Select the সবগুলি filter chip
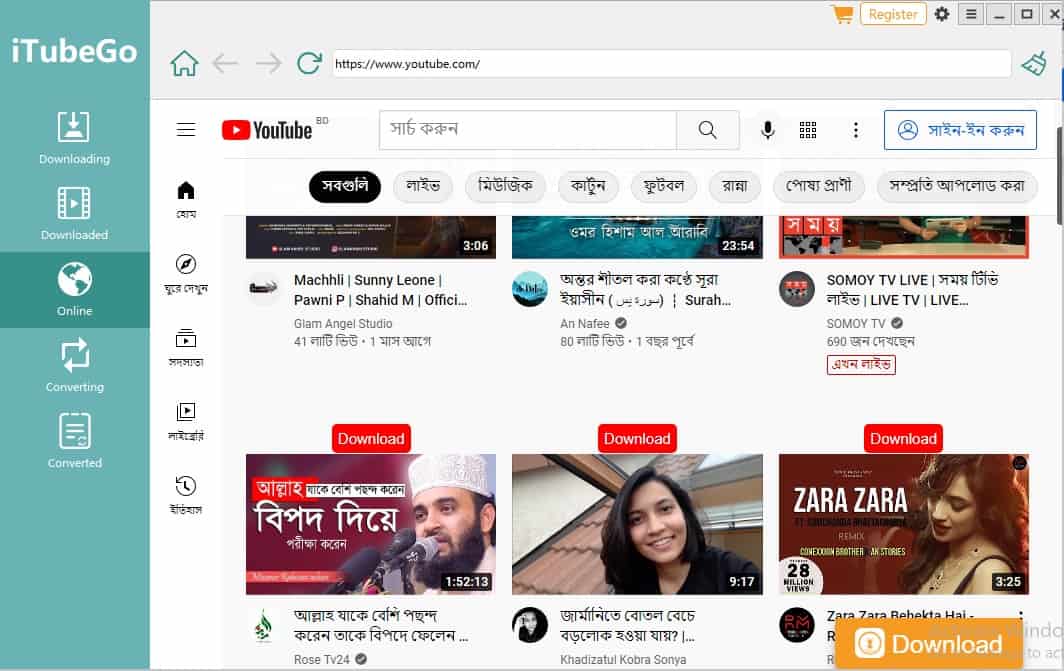 coord(345,187)
